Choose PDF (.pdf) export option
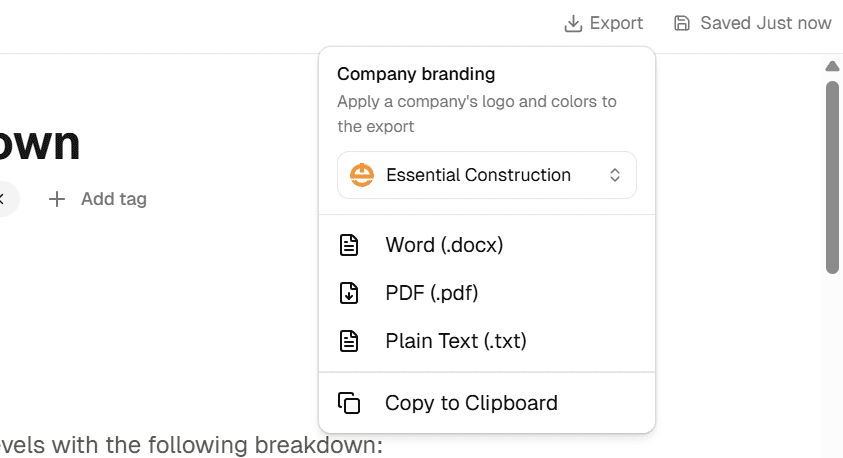 (x=431, y=293)
